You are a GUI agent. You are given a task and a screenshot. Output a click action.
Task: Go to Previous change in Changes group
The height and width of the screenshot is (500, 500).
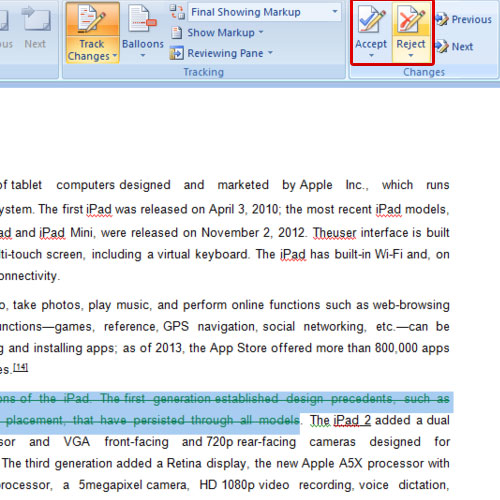463,20
